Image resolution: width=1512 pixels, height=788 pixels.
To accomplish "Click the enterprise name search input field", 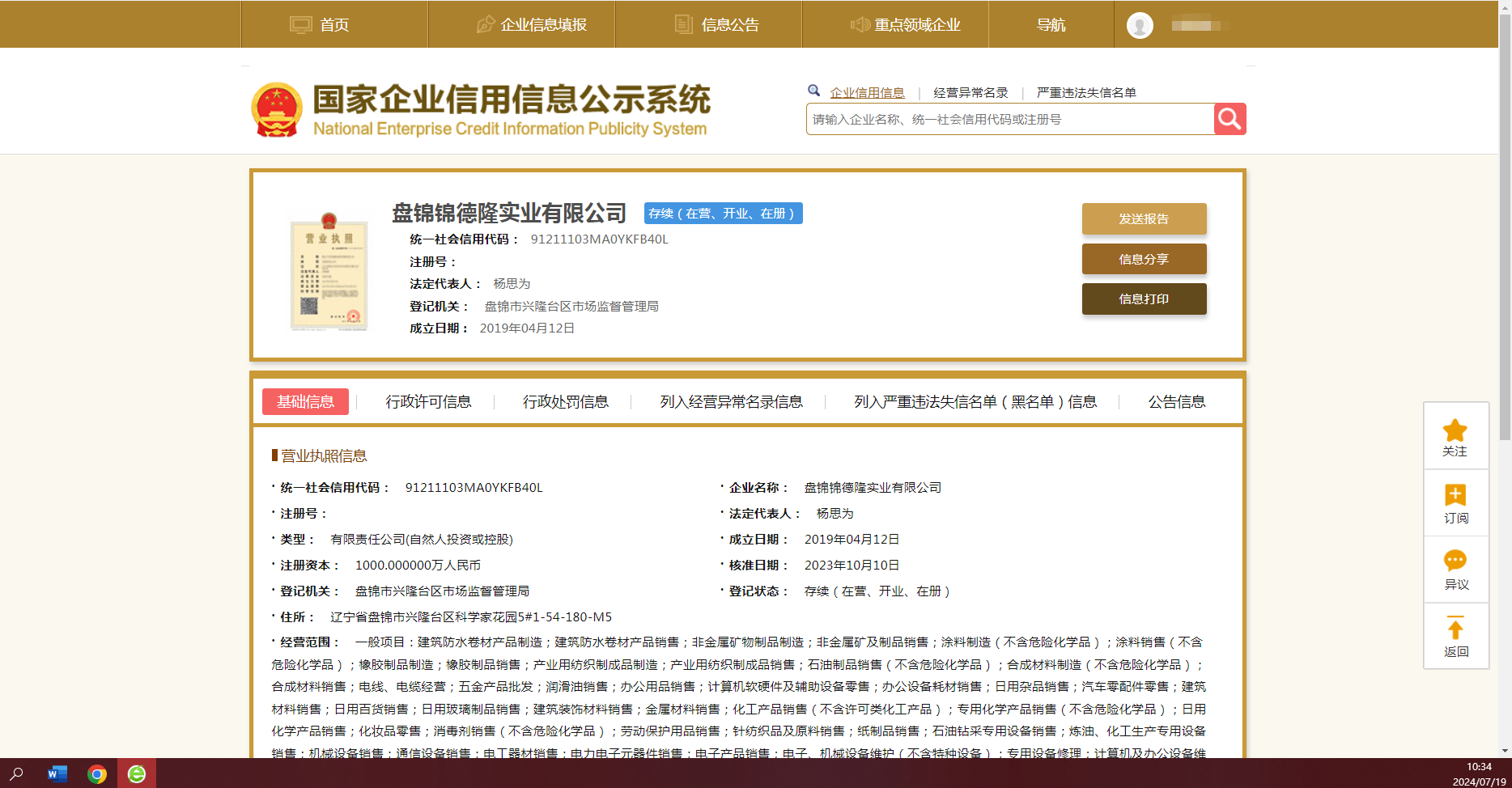I will pyautogui.click(x=1009, y=120).
